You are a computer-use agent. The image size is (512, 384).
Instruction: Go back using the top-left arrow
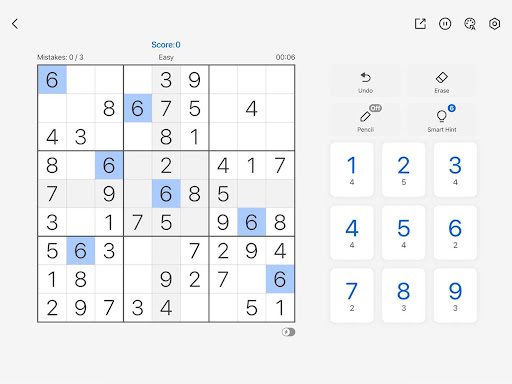(x=15, y=24)
